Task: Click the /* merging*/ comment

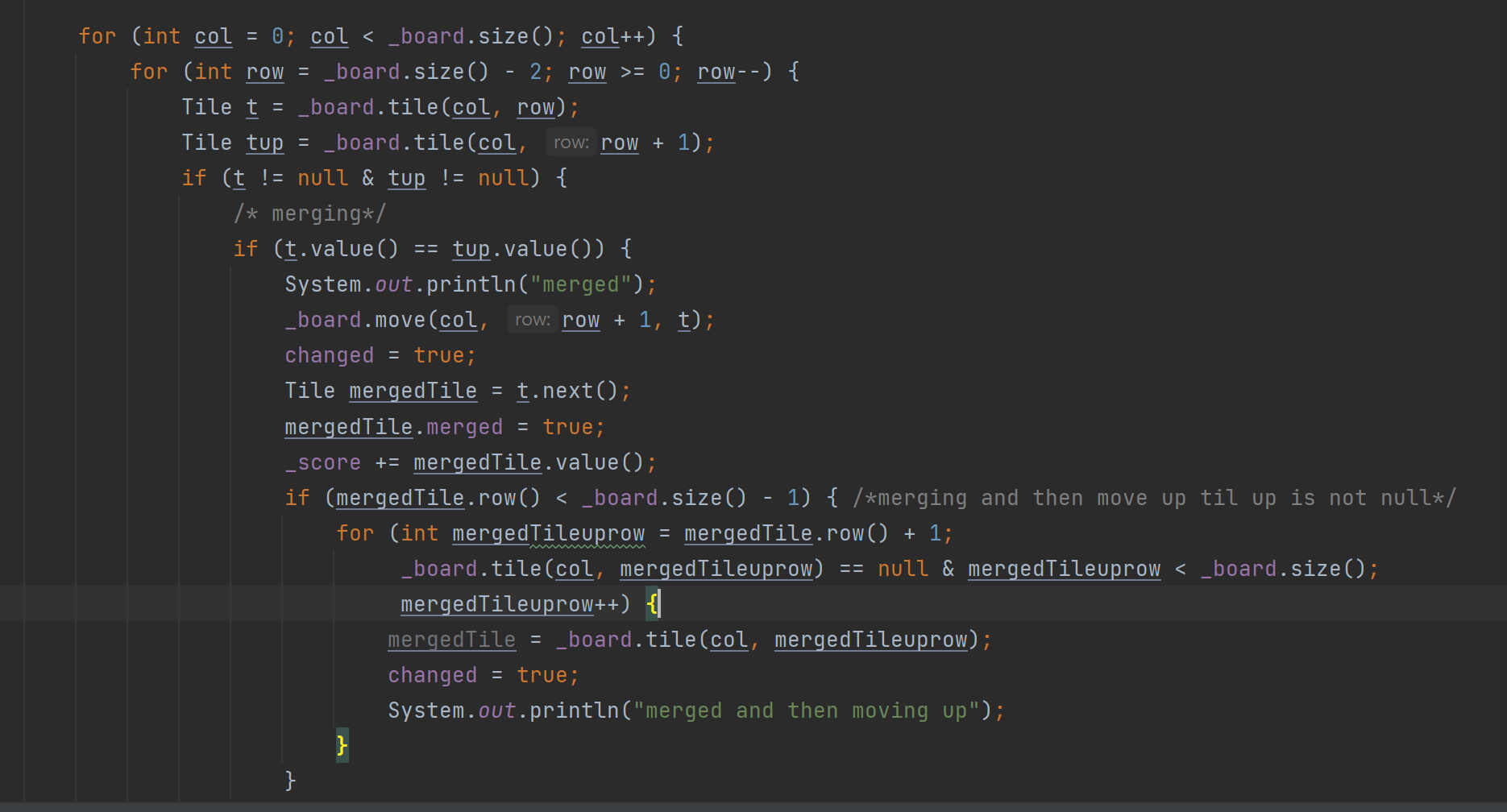Action: (x=309, y=213)
